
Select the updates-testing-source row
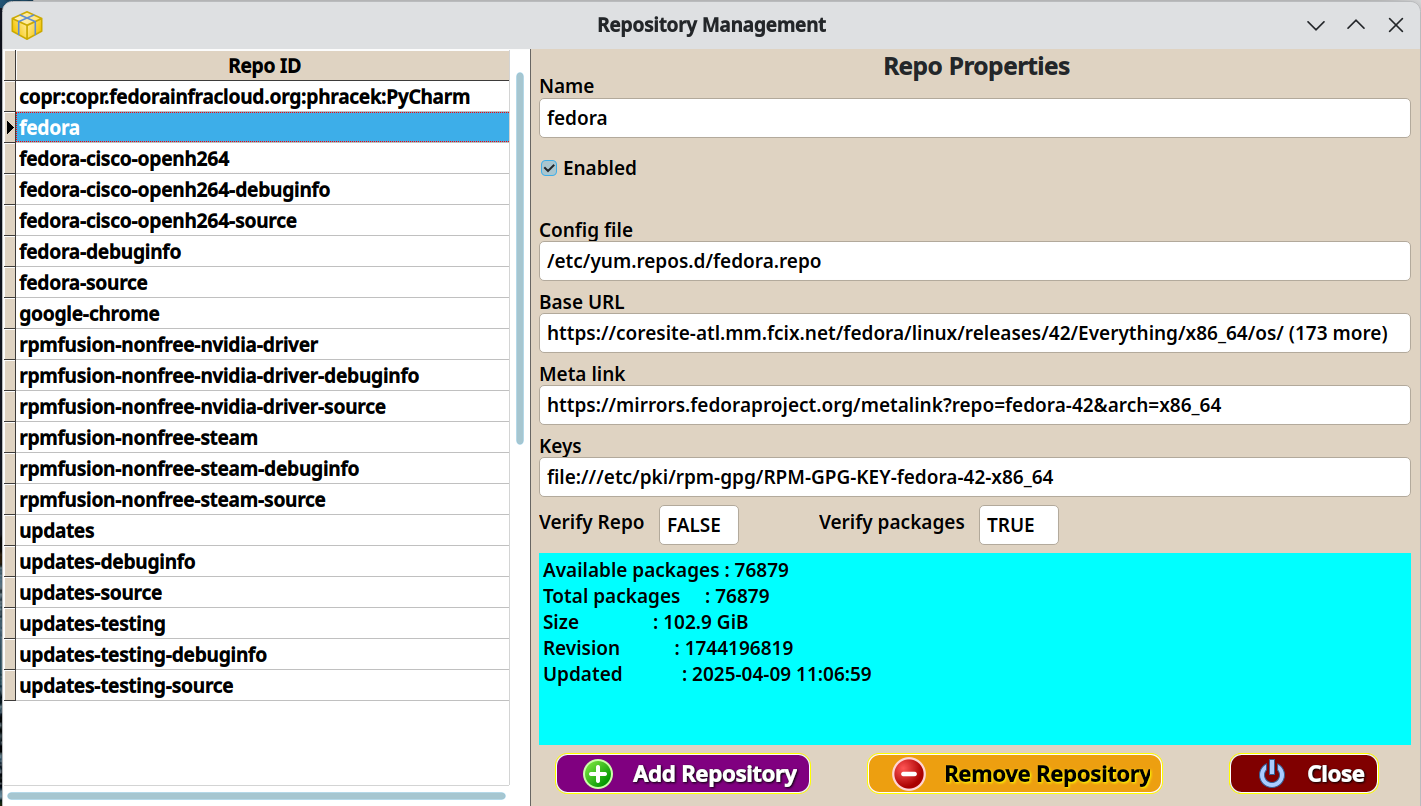(x=263, y=686)
